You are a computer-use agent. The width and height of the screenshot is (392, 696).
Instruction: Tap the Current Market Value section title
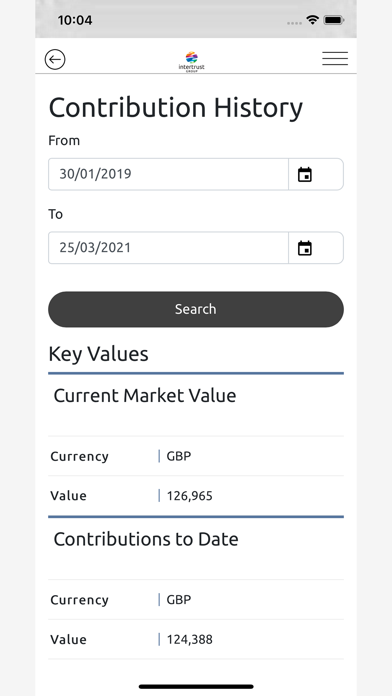145,395
